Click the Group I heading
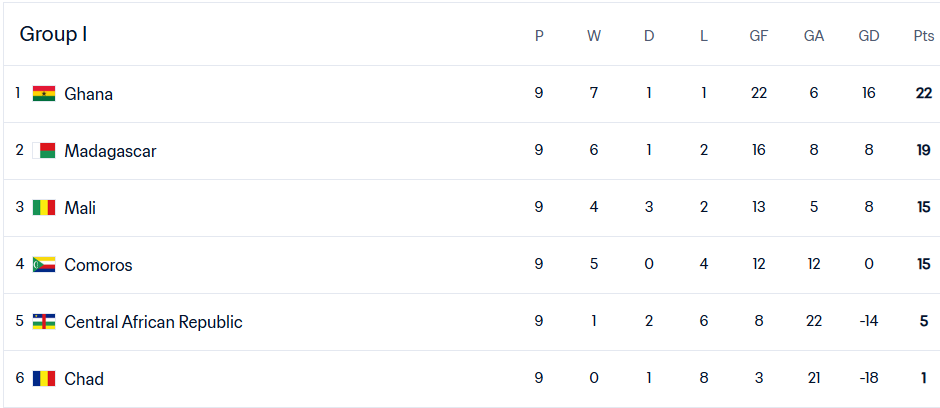940x408 pixels. [53, 34]
